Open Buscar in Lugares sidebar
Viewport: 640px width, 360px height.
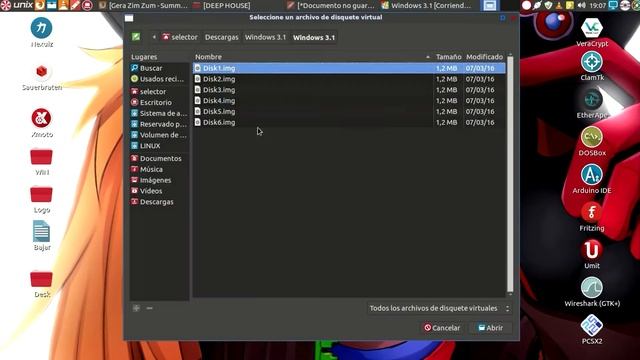[x=159, y=68]
